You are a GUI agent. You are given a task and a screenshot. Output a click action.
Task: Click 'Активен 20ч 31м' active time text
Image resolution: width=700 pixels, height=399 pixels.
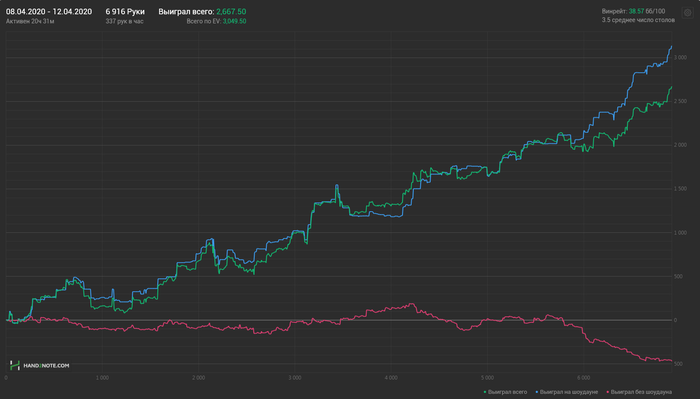pyautogui.click(x=30, y=21)
